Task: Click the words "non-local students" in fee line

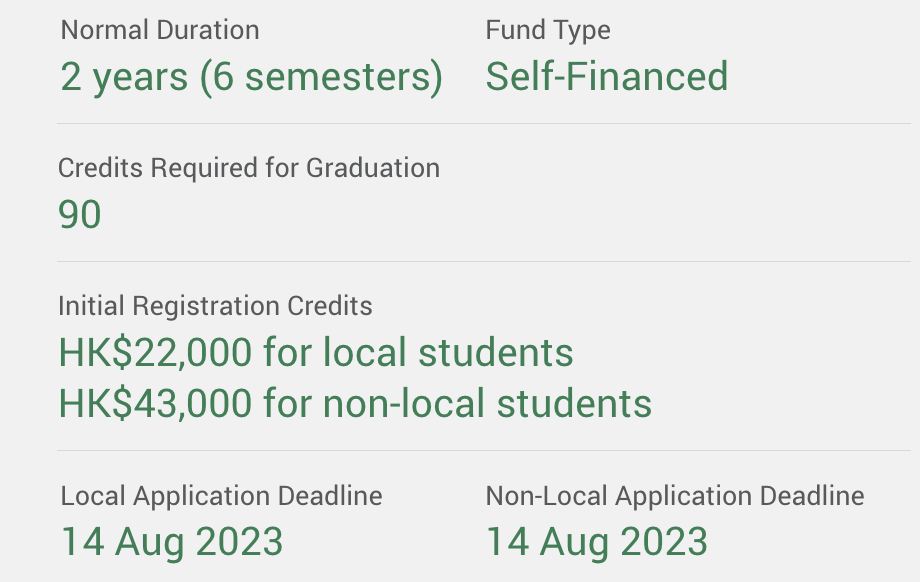Action: (487, 404)
